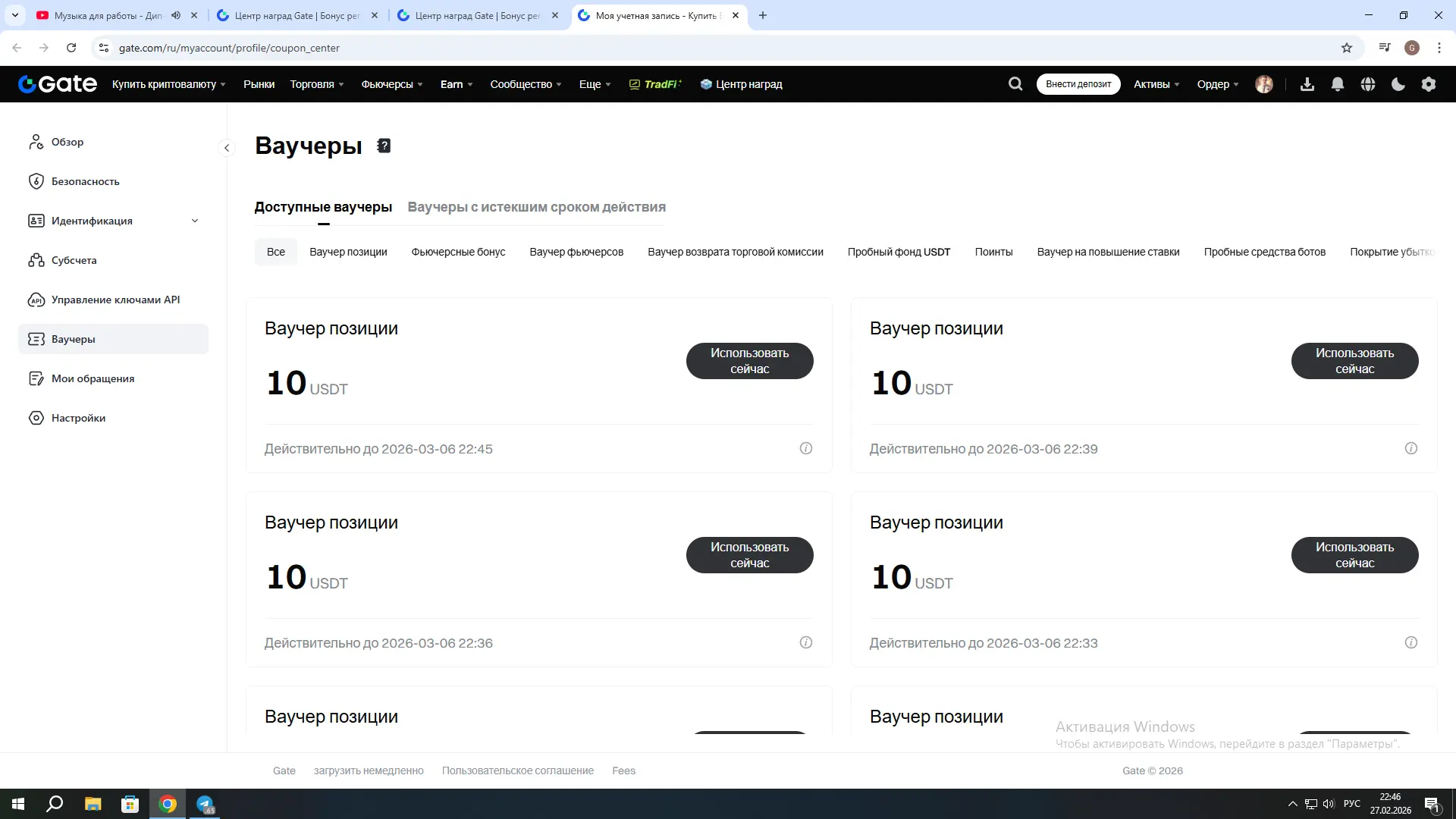This screenshot has height=819, width=1456.
Task: Open the Активы dropdown menu
Action: pos(1156,84)
